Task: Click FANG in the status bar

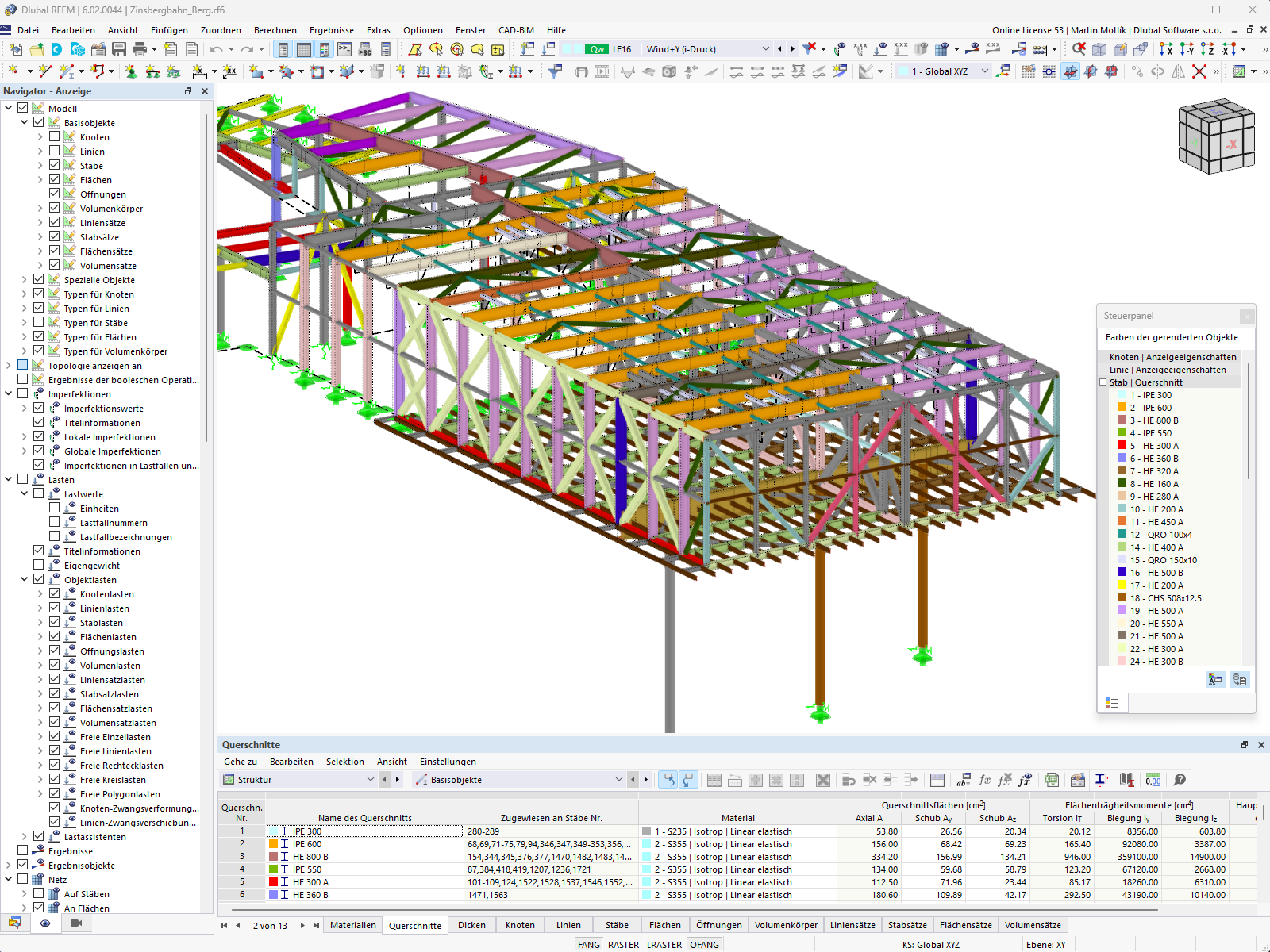Action: click(x=588, y=944)
